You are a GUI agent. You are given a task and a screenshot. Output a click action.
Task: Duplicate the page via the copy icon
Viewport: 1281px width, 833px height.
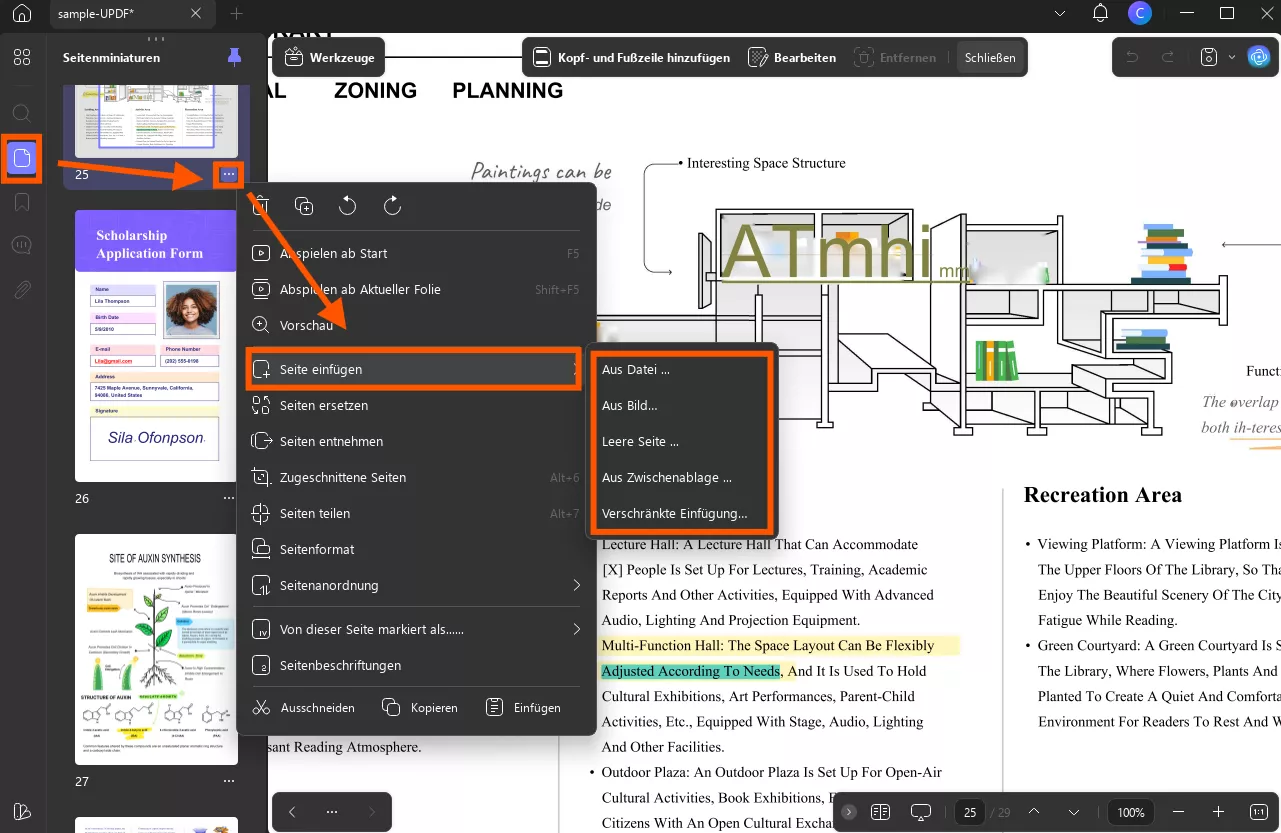(304, 206)
